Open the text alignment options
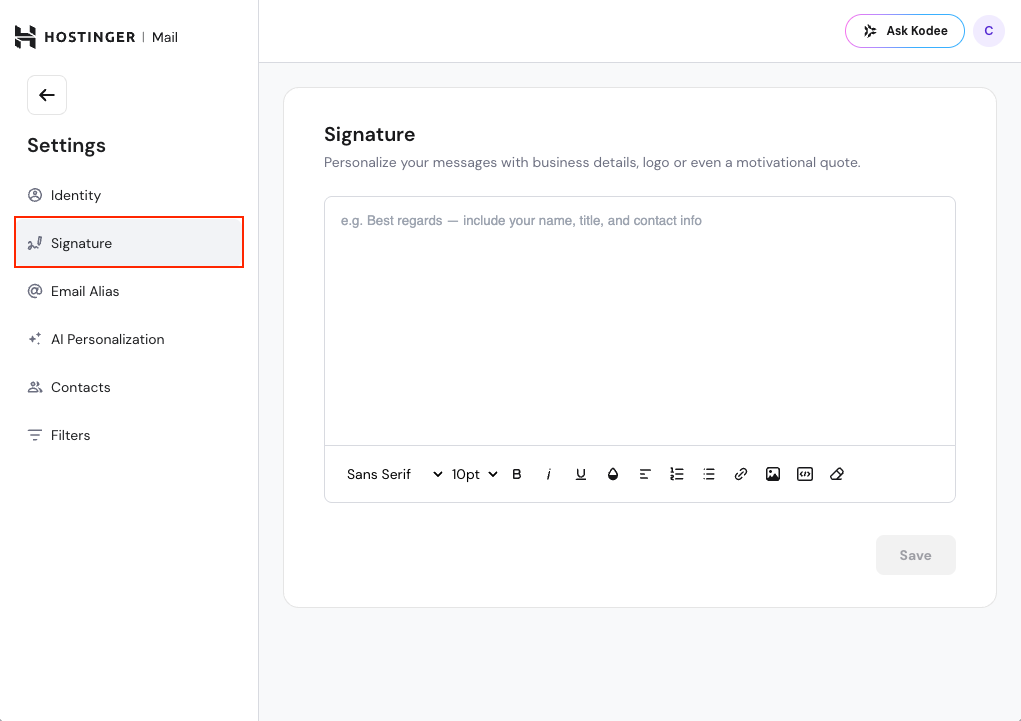 pyautogui.click(x=645, y=474)
